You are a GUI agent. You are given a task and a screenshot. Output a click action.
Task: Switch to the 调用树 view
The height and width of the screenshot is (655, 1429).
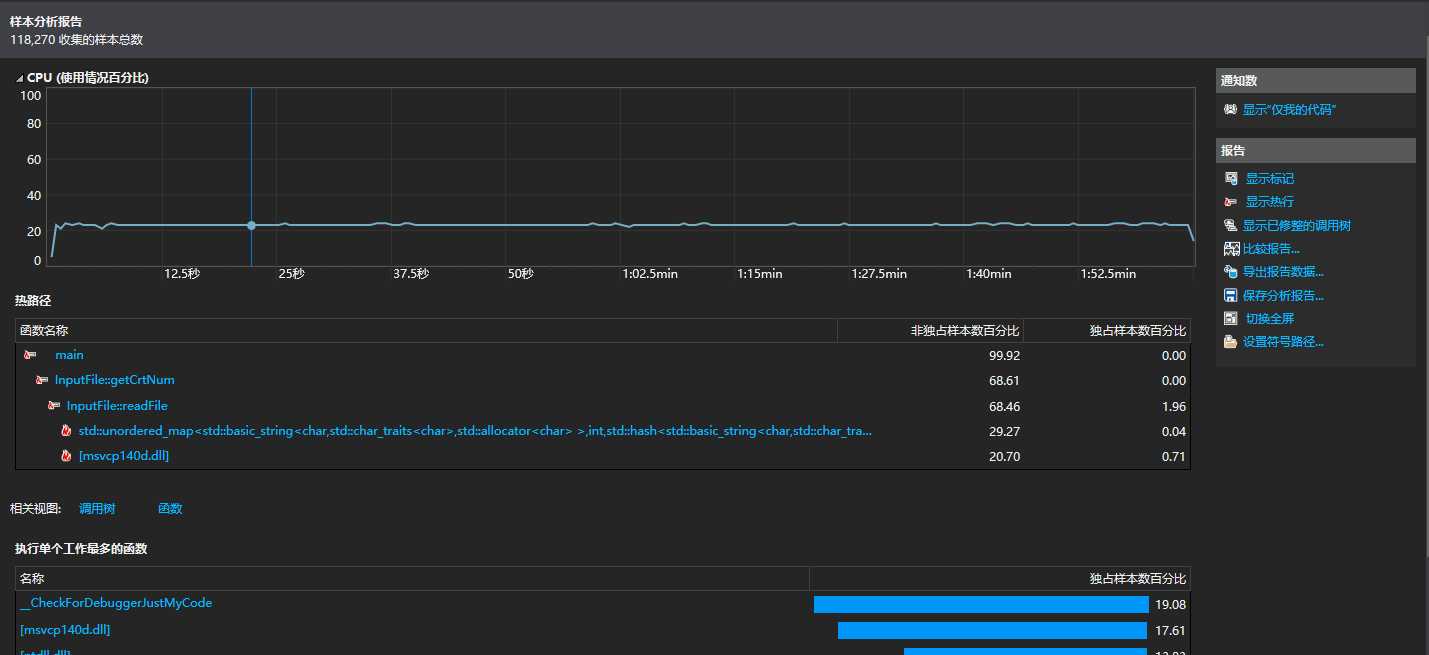[x=97, y=509]
